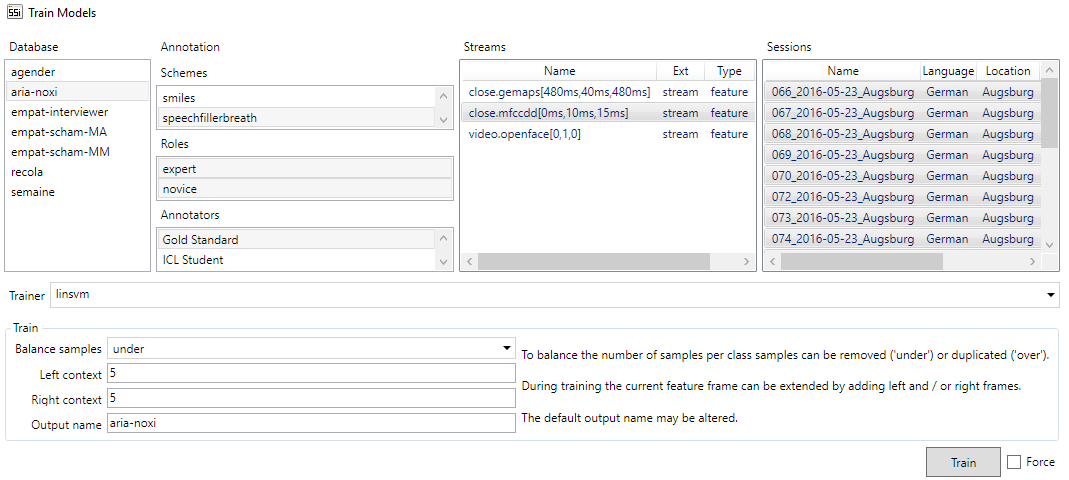Select the recola database entry

pyautogui.click(x=27, y=172)
